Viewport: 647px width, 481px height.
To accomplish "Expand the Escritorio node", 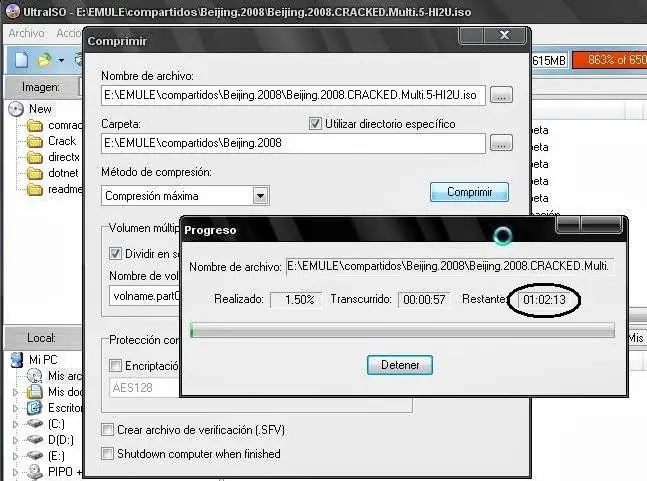I will click(16, 408).
